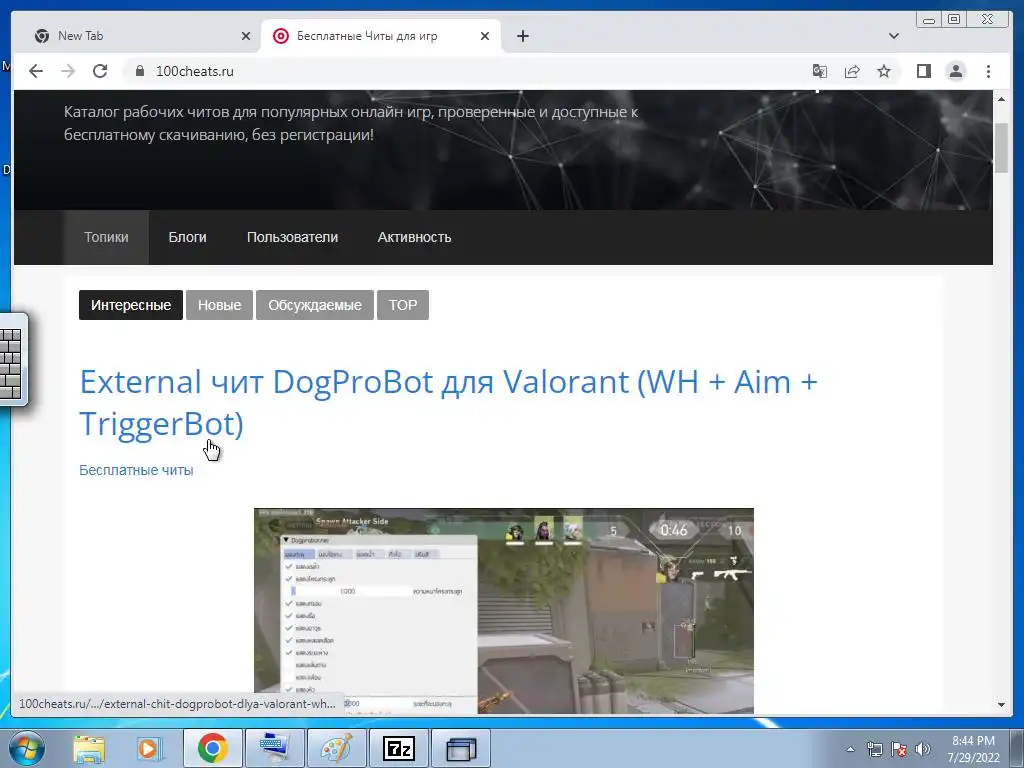1024x768 pixels.
Task: Open the External чит DogProBot article title
Action: click(448, 402)
